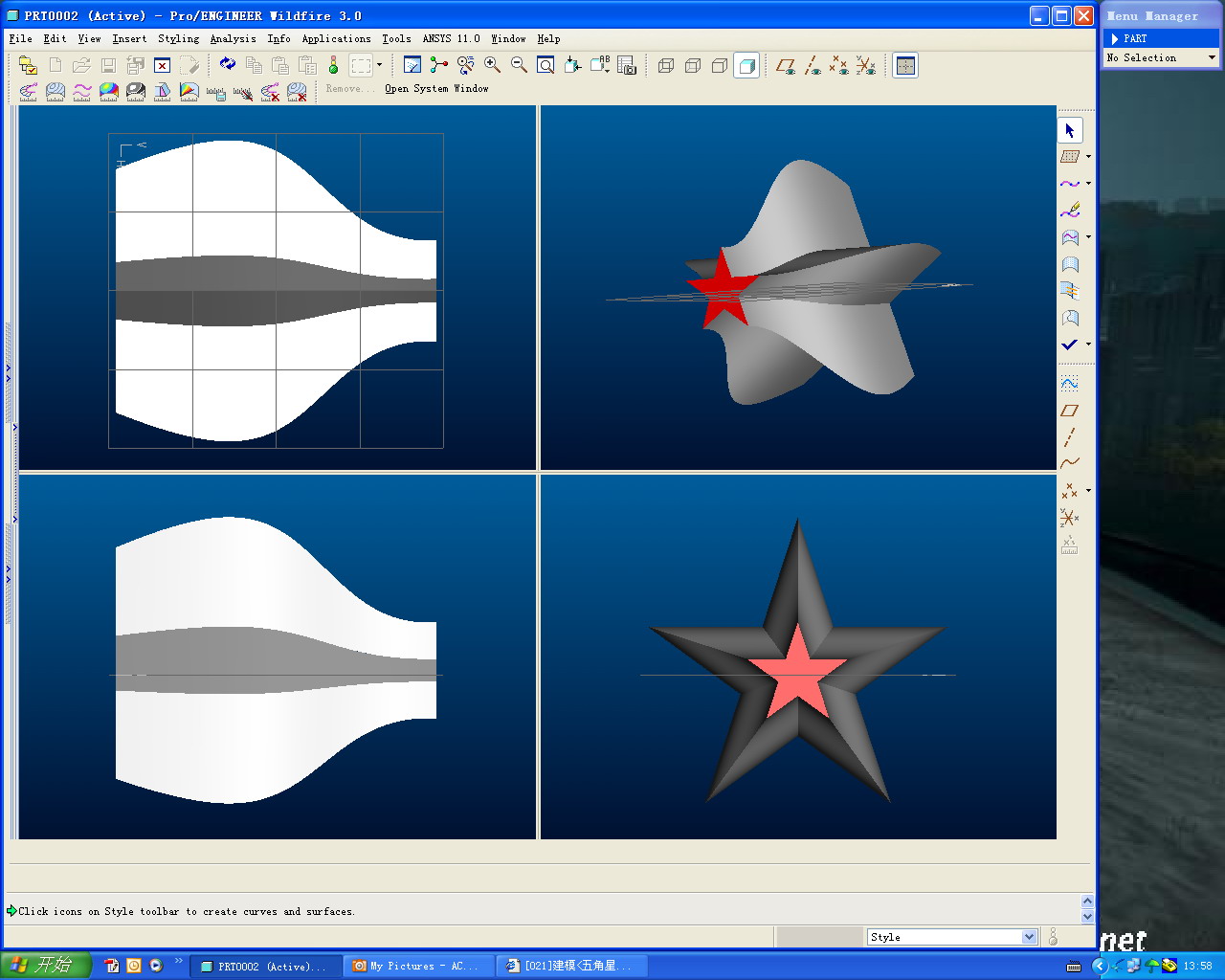1225x980 pixels.
Task: Toggle the four-view display button
Action: [905, 65]
